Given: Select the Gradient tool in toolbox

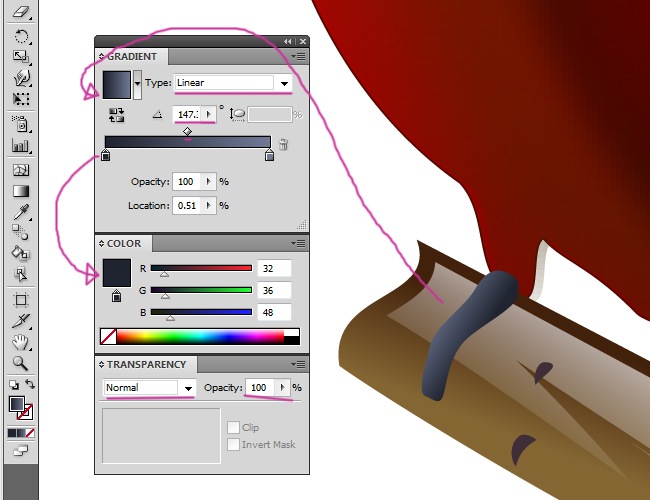Looking at the screenshot, I should click(21, 191).
